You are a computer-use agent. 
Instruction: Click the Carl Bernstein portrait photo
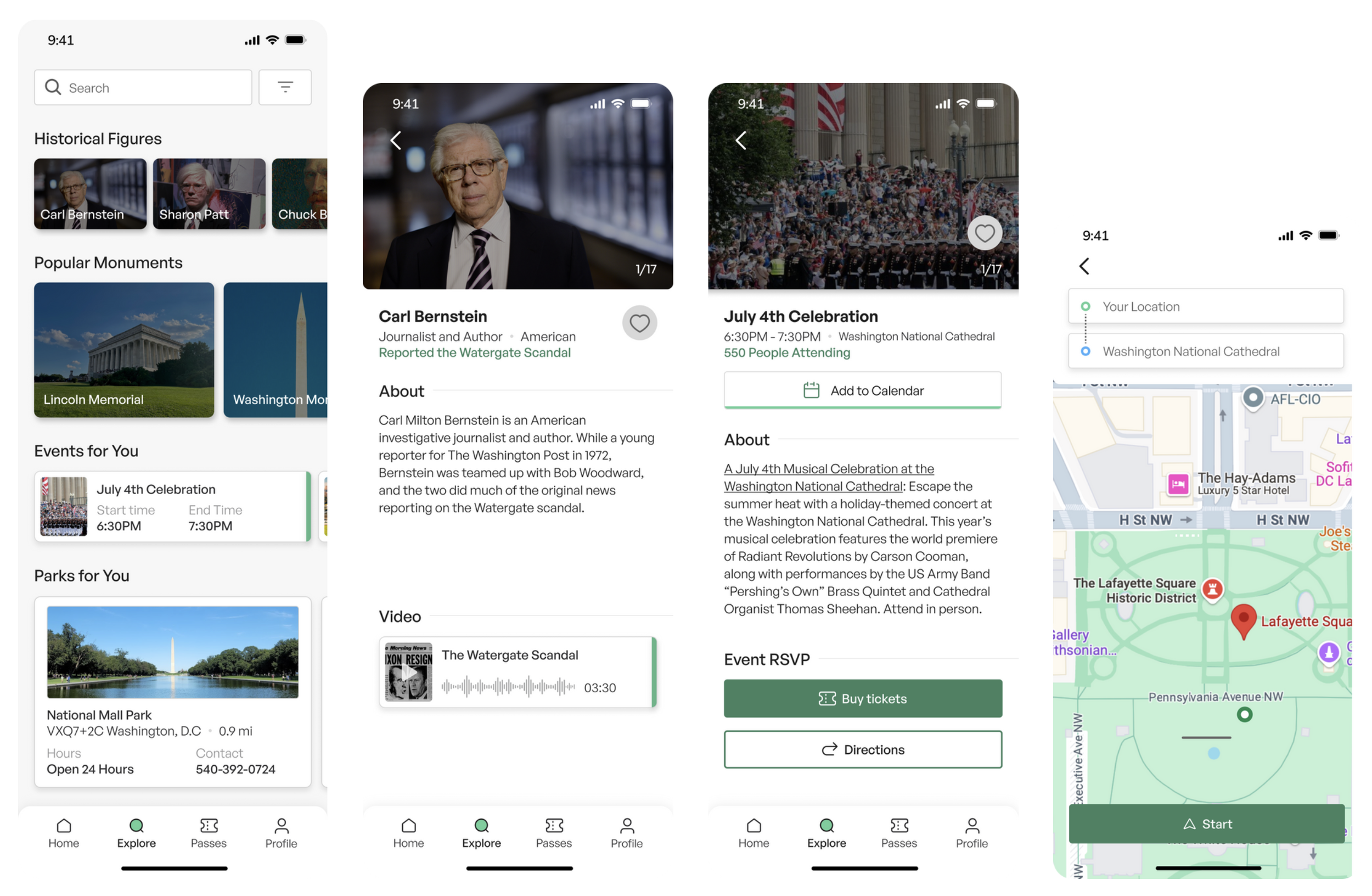coord(518,186)
